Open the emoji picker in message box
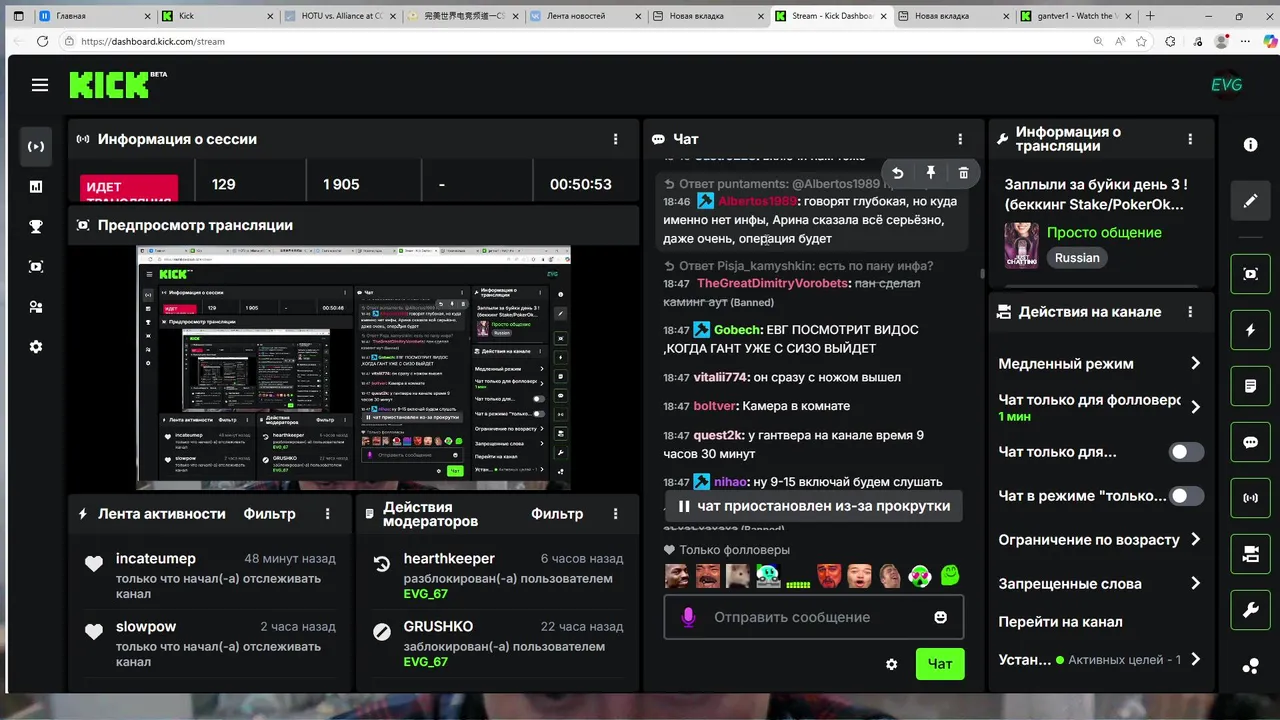The height and width of the screenshot is (720, 1280). (x=940, y=617)
